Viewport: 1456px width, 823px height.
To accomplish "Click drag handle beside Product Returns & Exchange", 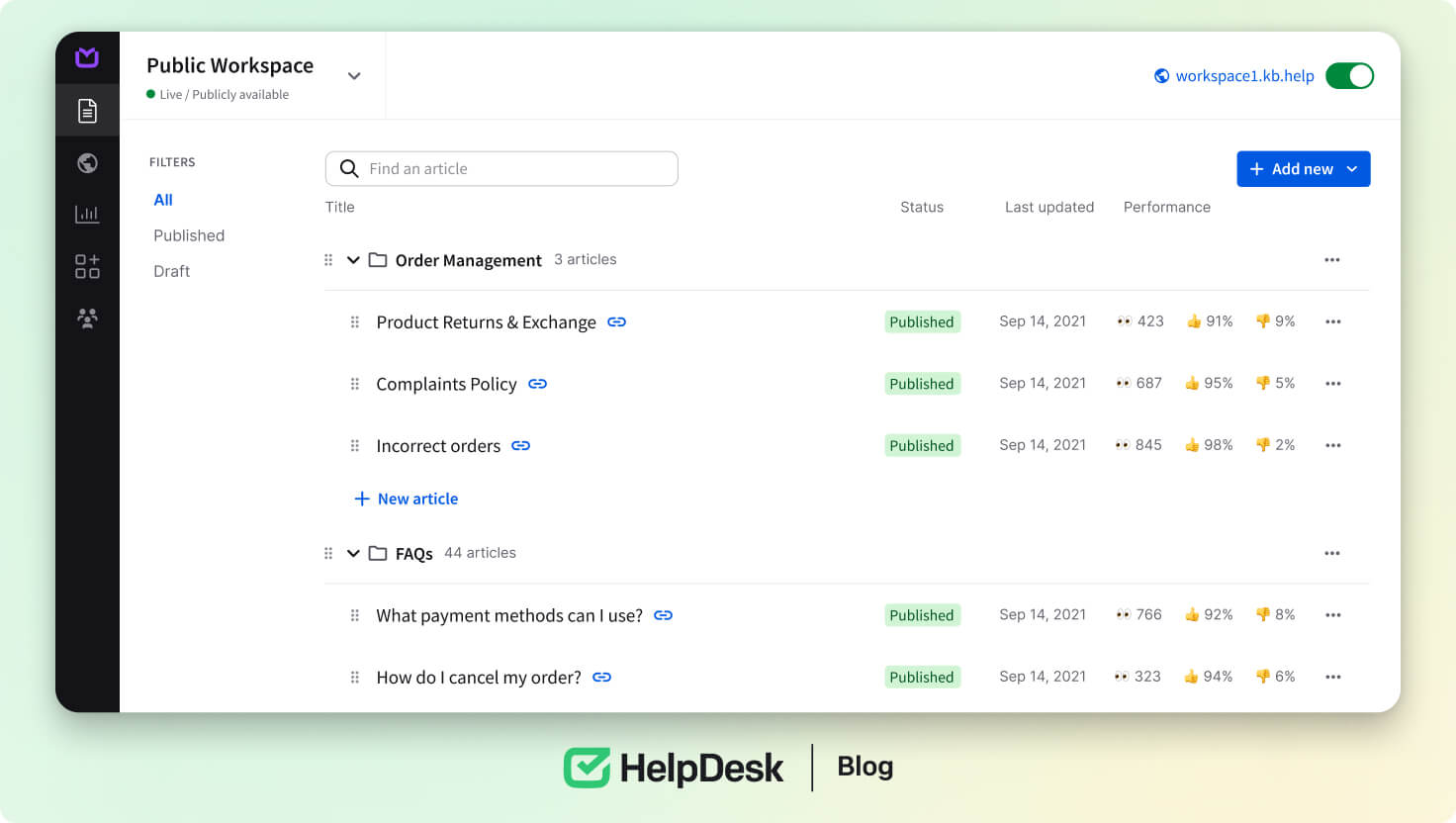I will (x=354, y=322).
